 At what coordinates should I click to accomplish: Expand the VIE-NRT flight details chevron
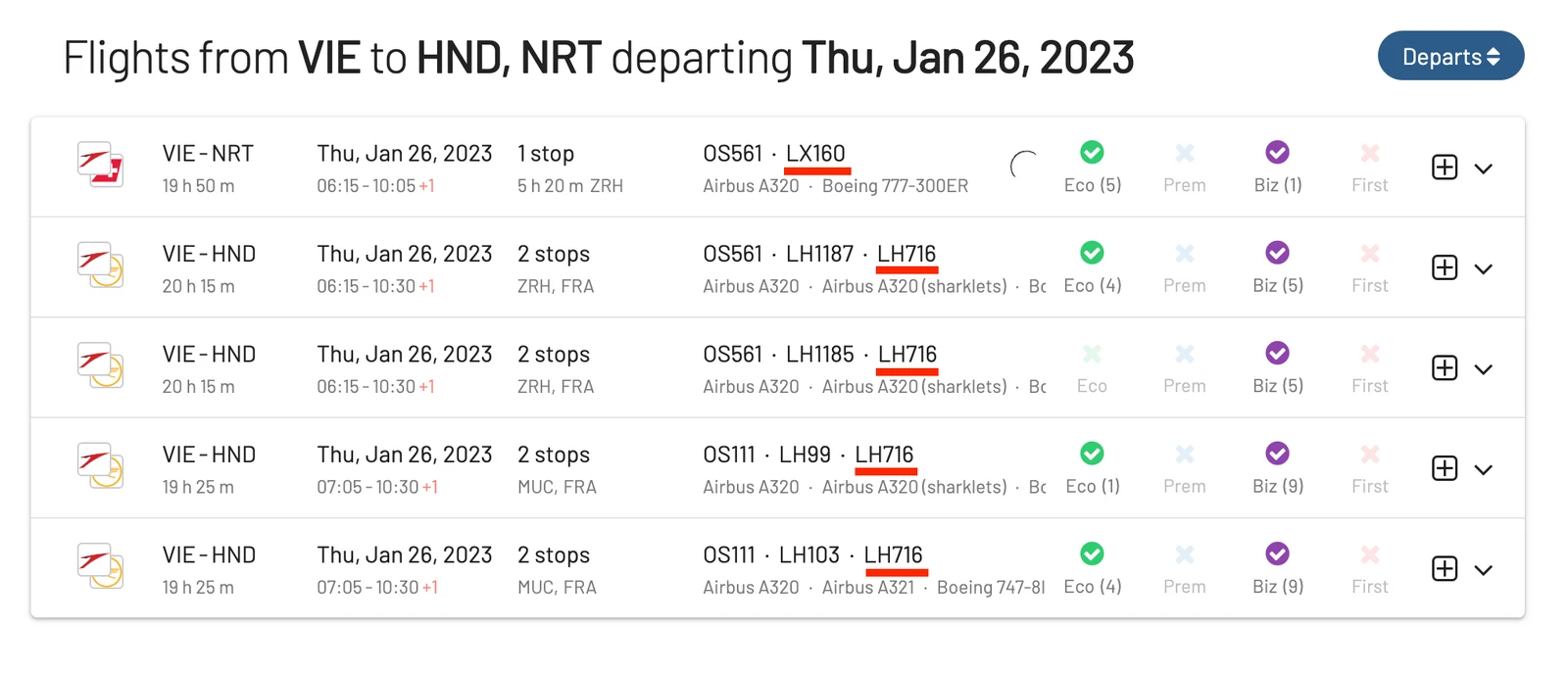[1484, 168]
